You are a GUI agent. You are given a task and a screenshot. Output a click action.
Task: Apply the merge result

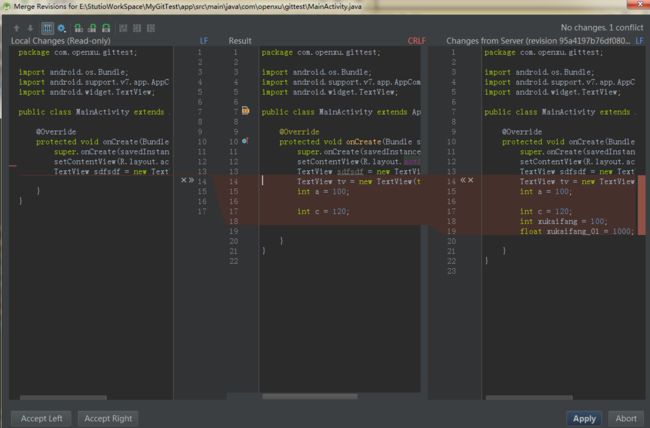(585, 418)
